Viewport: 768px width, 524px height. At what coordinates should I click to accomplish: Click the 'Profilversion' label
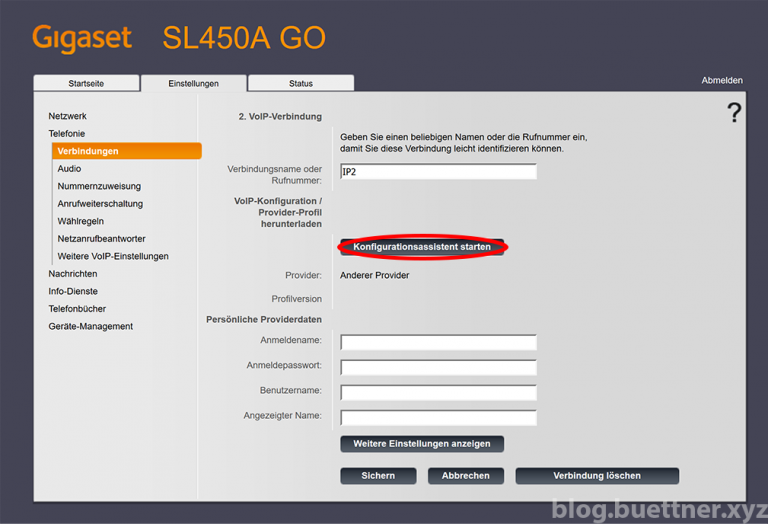pos(297,299)
